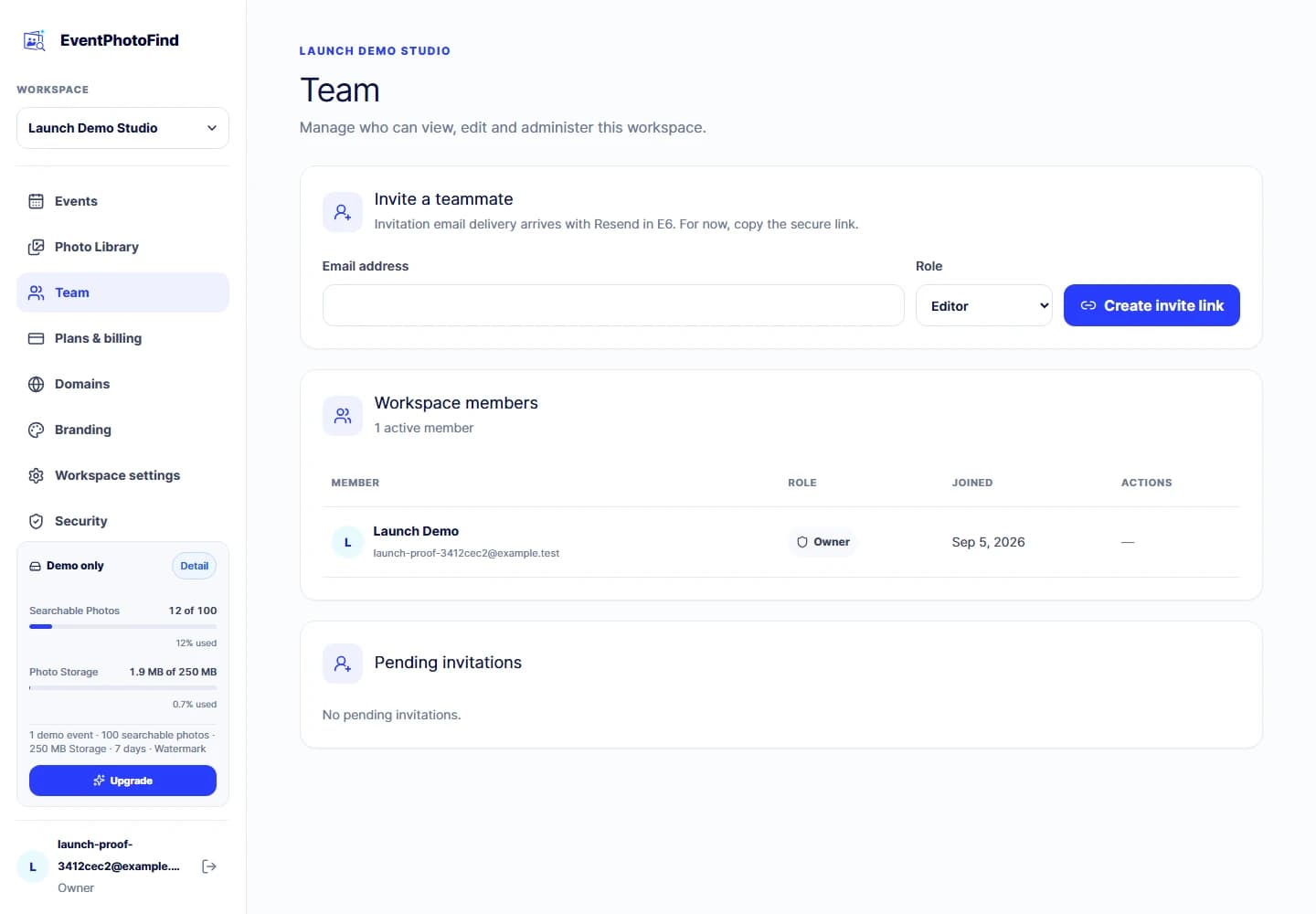1316x914 pixels.
Task: Click the Photo Storage usage bar
Action: tap(122, 687)
